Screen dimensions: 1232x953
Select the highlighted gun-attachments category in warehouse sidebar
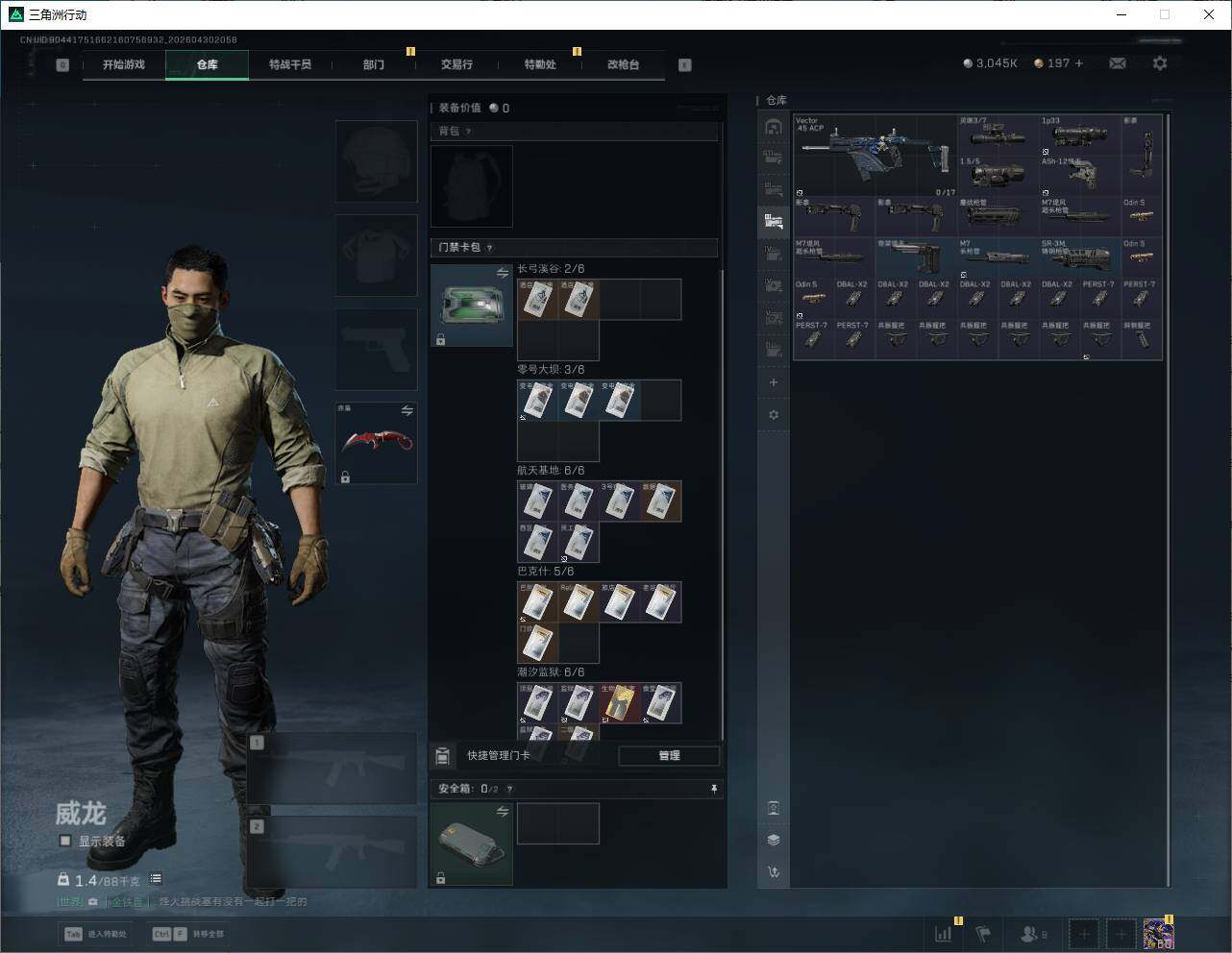(x=774, y=222)
